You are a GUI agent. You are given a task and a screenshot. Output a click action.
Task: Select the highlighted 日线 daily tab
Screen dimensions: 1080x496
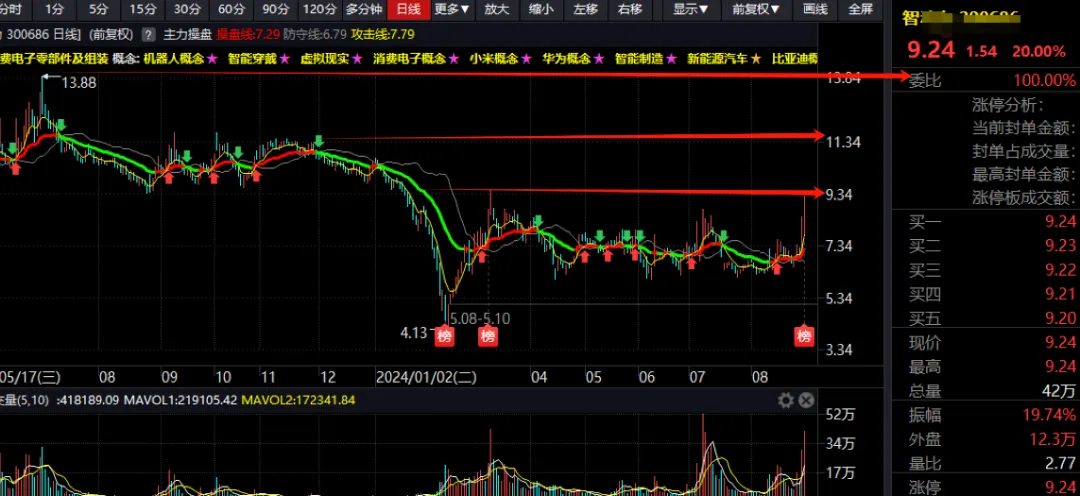(410, 9)
